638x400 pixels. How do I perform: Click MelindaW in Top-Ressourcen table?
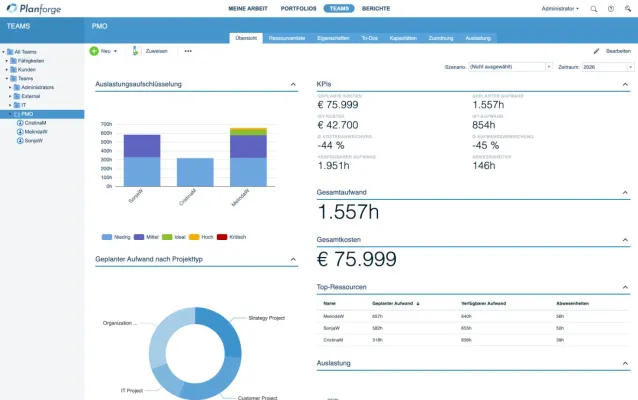(x=334, y=316)
